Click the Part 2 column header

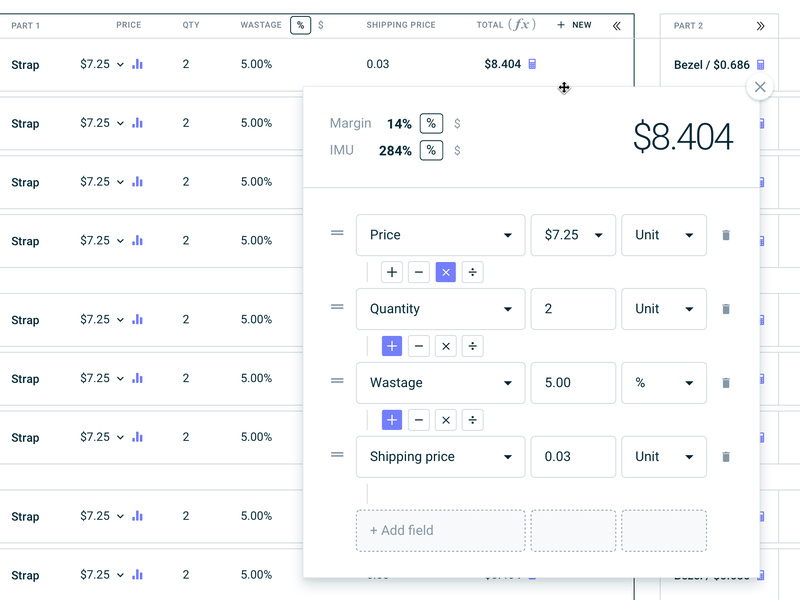(x=688, y=26)
